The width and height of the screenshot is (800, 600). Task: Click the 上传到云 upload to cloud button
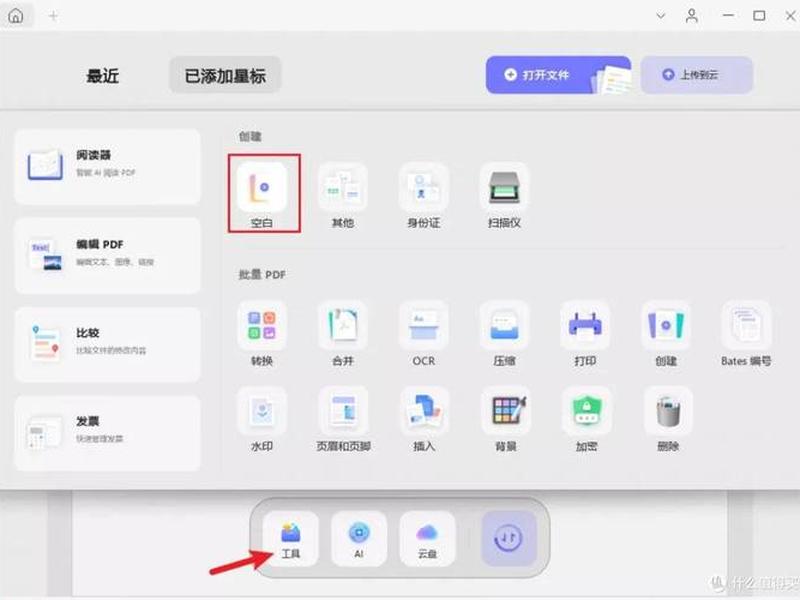(696, 75)
